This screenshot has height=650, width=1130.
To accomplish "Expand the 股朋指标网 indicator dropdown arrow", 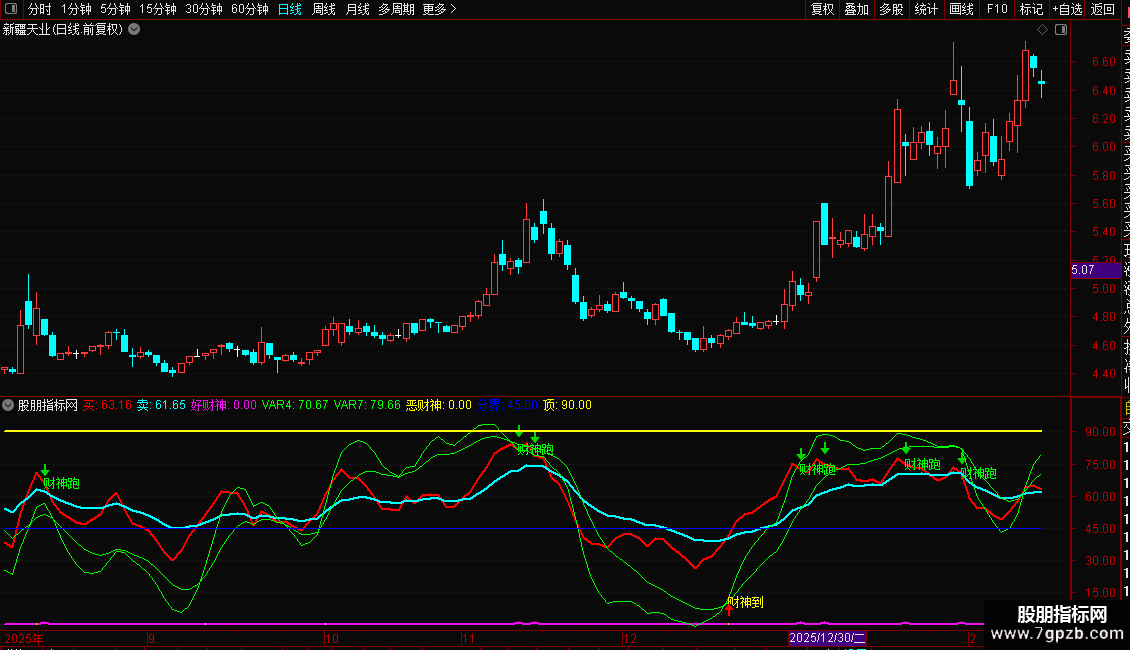I will [9, 405].
